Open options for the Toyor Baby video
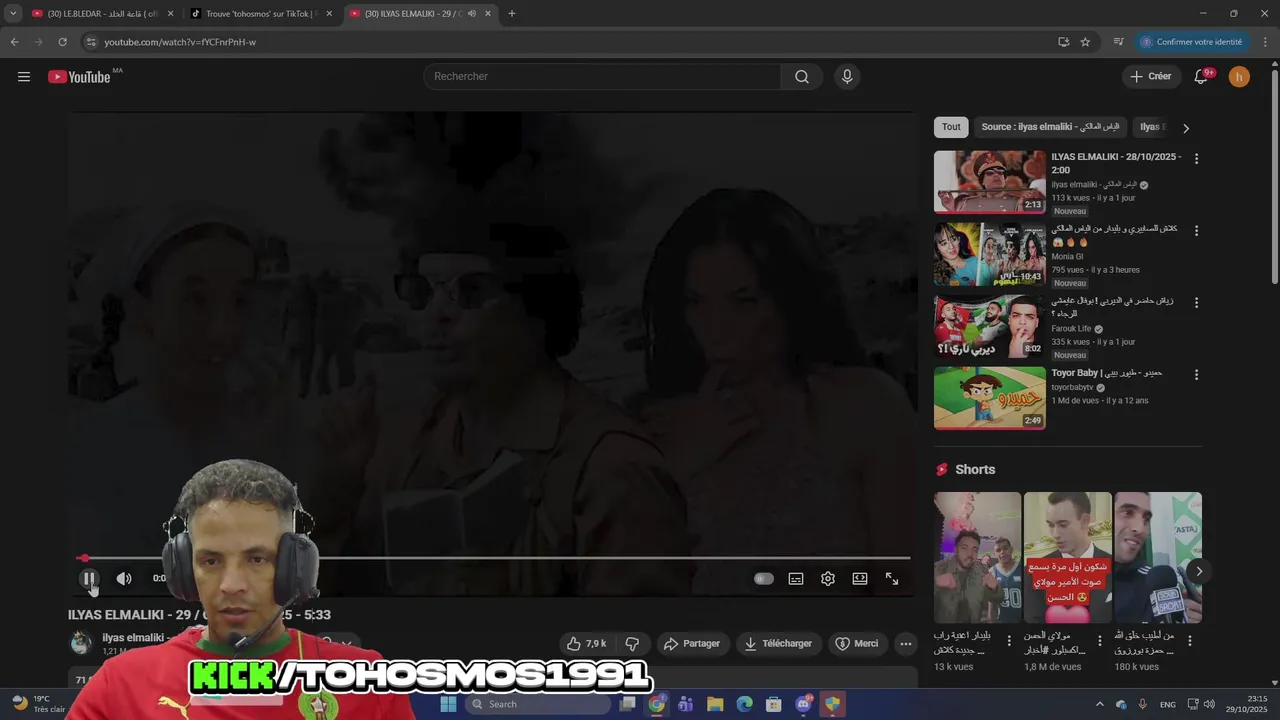The height and width of the screenshot is (720, 1280). pyautogui.click(x=1196, y=375)
